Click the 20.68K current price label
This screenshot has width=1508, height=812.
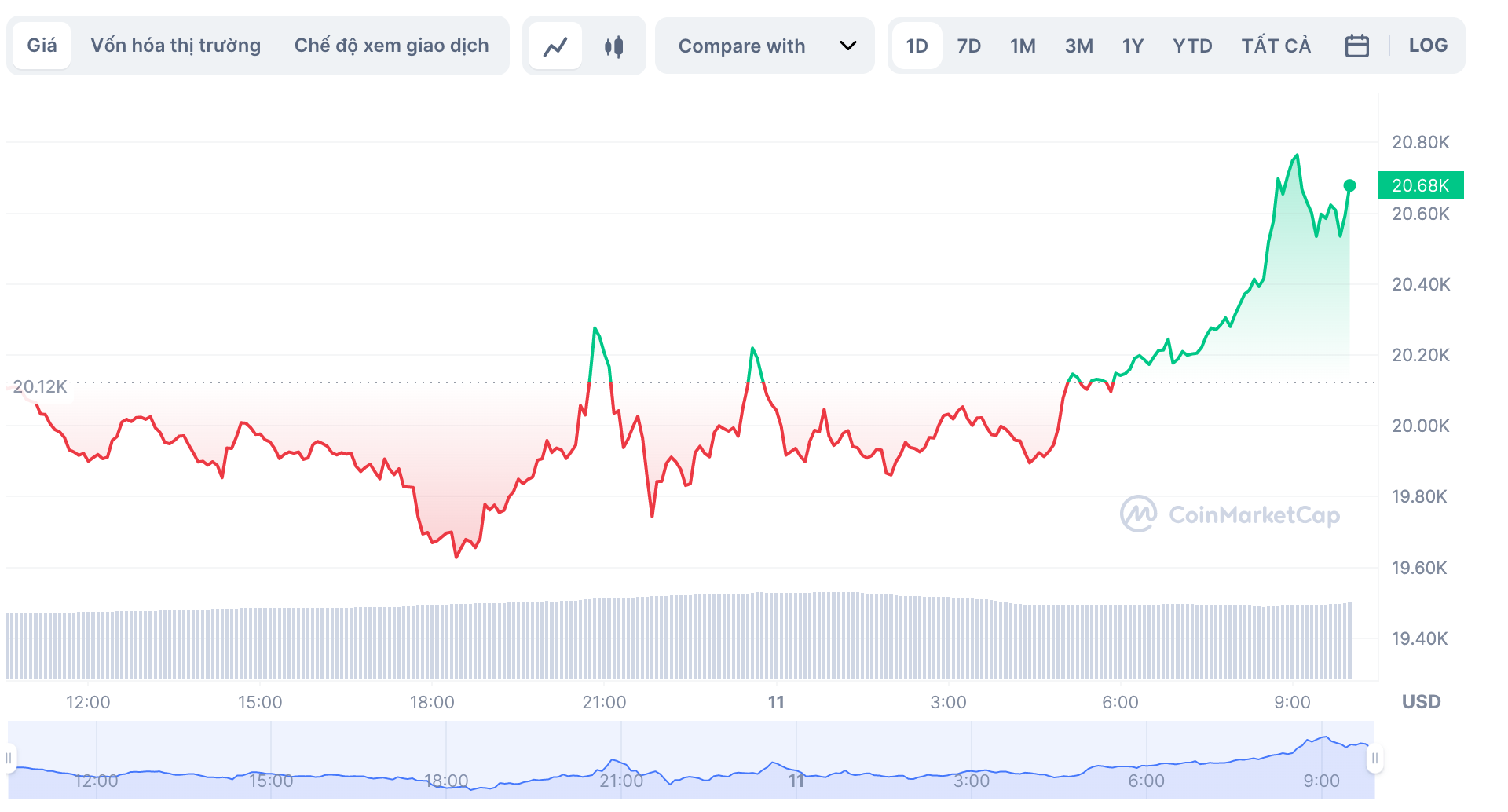pos(1420,185)
